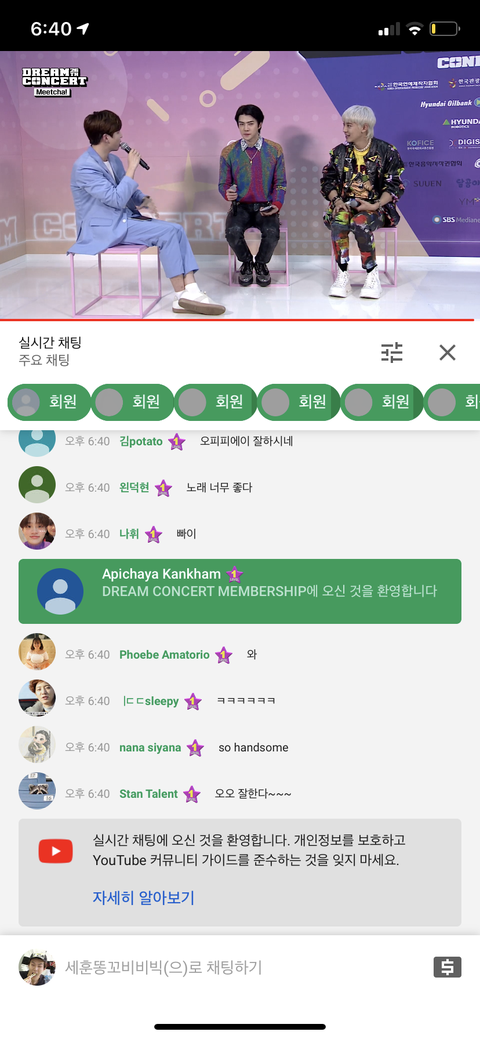
Task: Tap the ㅣㄷㄷsleepy username
Action: 151,701
